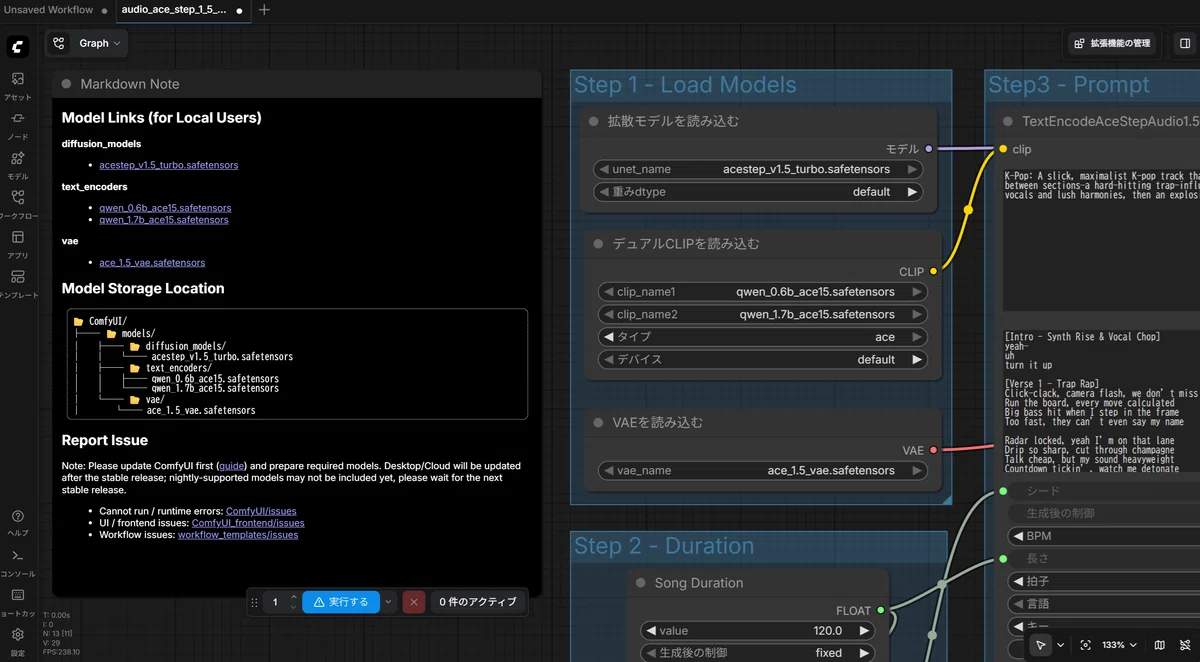Image resolution: width=1200 pixels, height=662 pixels.
Task: Open Settings (設定) gear
Action: [x=18, y=640]
